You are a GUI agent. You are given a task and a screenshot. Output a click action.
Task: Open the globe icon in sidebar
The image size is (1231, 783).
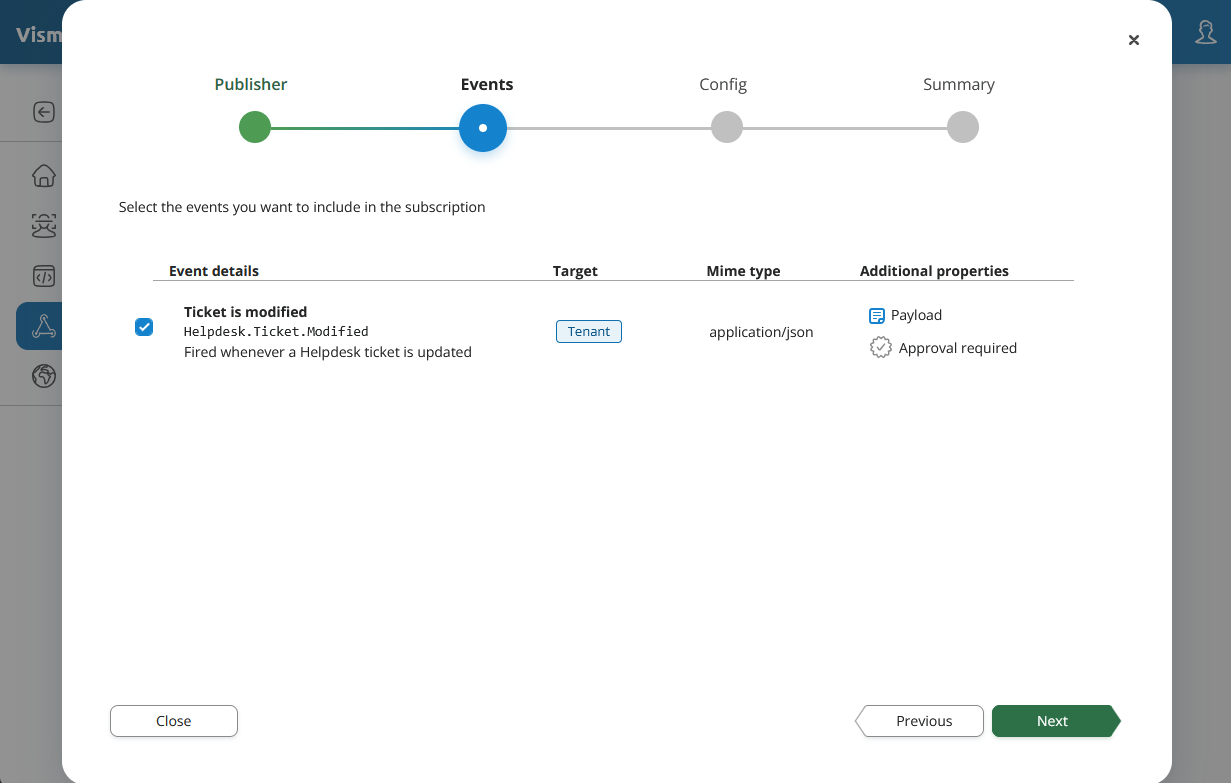coord(43,376)
